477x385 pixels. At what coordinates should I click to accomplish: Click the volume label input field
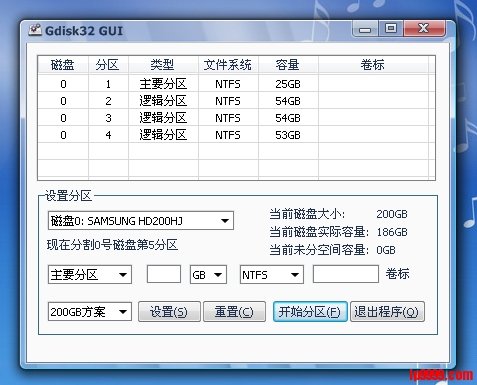click(346, 274)
